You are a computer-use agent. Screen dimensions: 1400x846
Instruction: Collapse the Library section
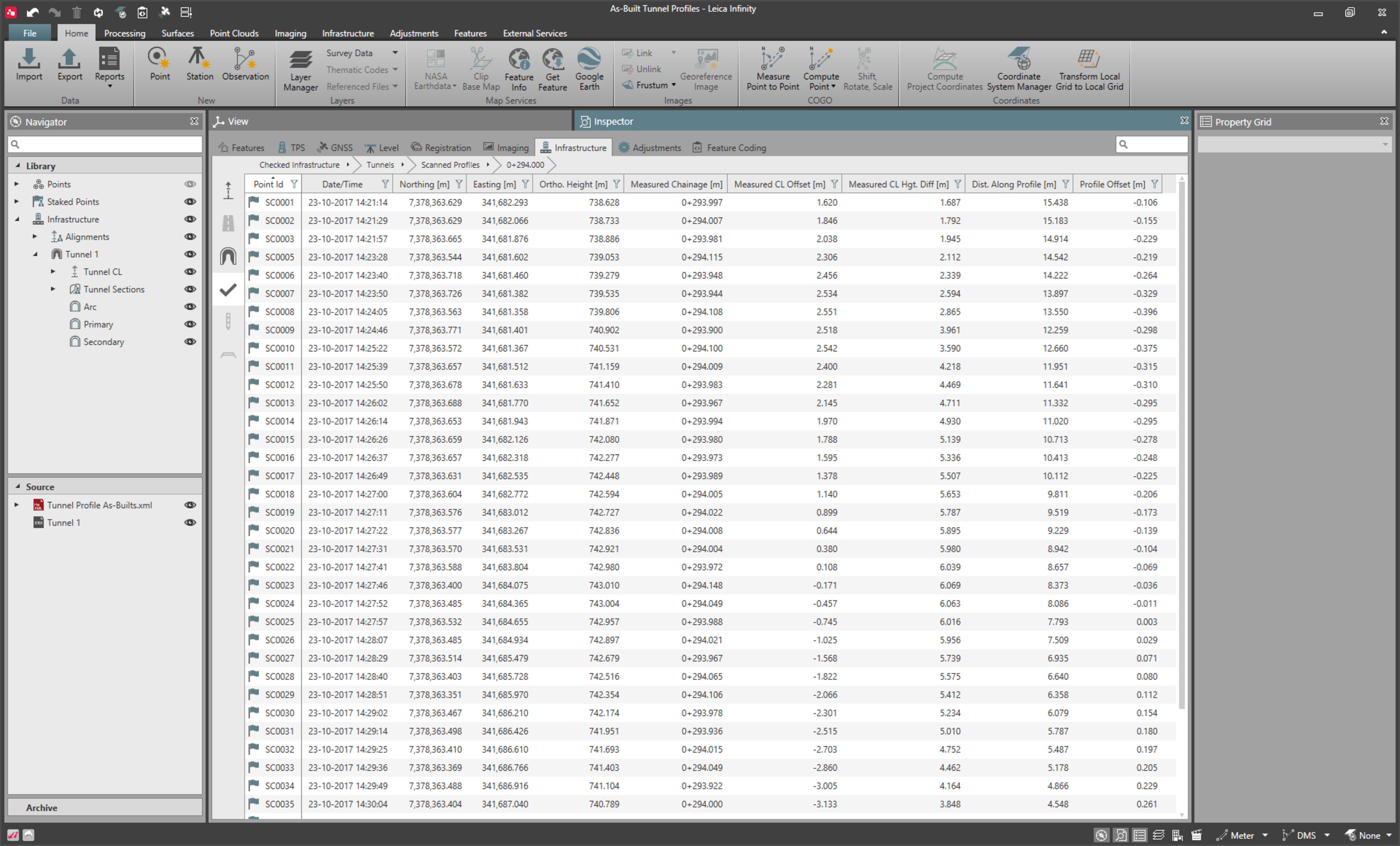click(x=18, y=166)
